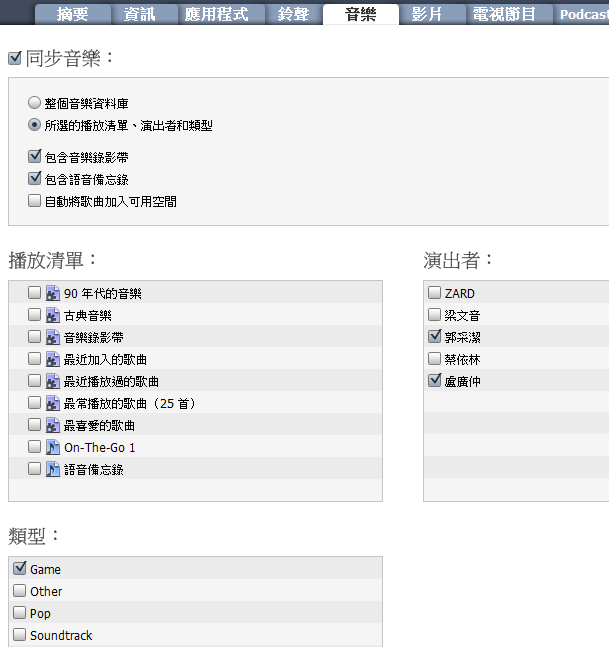Click the On-The-Go 1 playlist name
Viewport: 609px width, 647px height.
click(99, 448)
